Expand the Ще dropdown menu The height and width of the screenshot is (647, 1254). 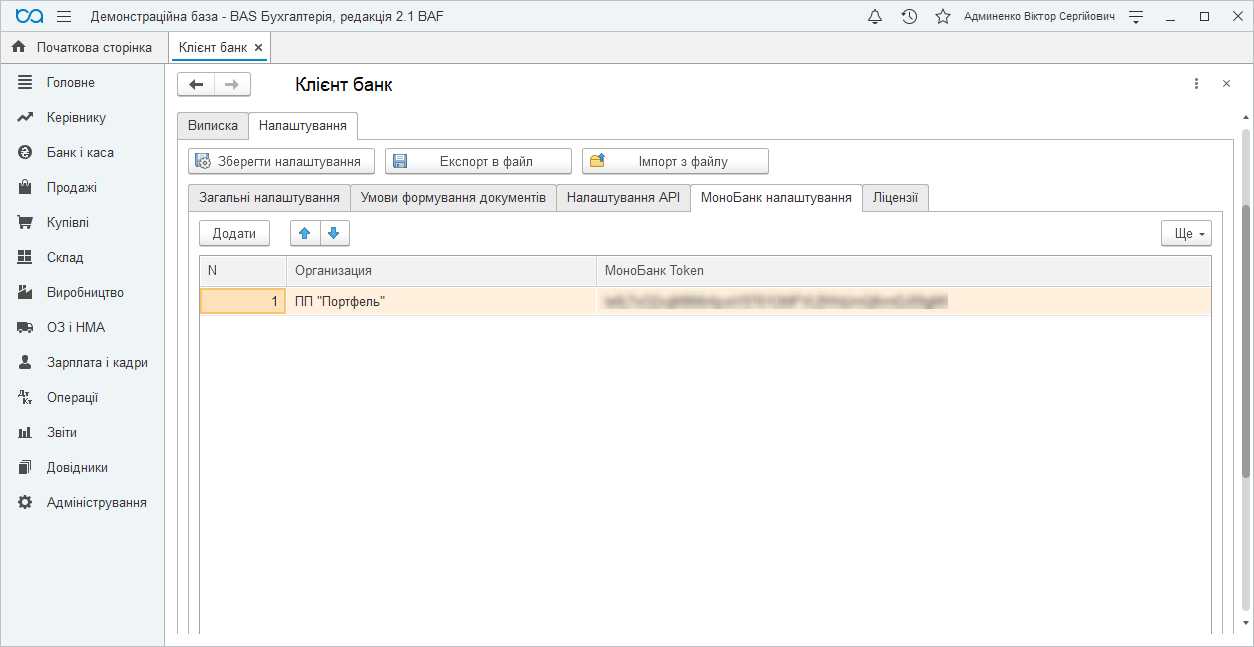1186,233
